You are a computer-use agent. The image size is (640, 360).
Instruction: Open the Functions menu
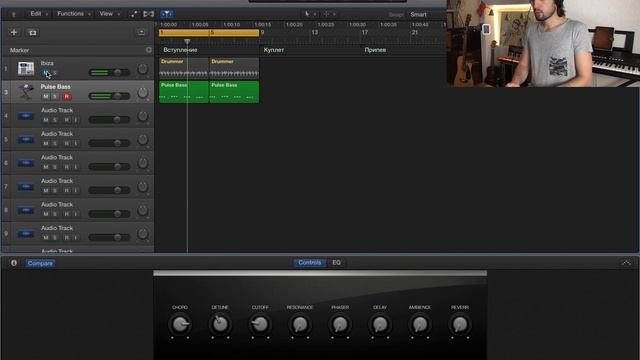[73, 14]
